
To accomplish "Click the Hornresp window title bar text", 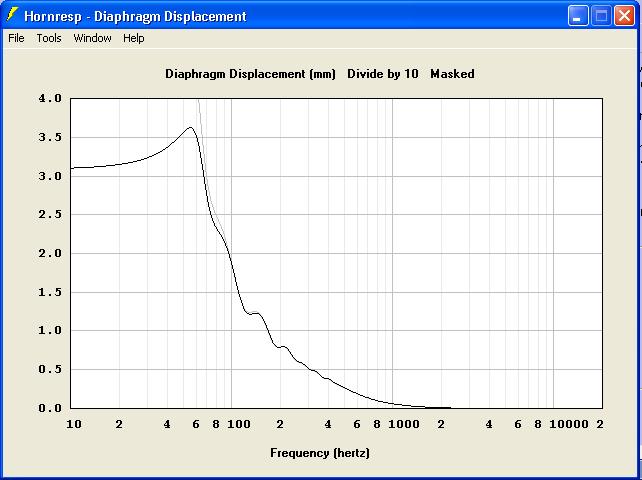I will point(135,16).
